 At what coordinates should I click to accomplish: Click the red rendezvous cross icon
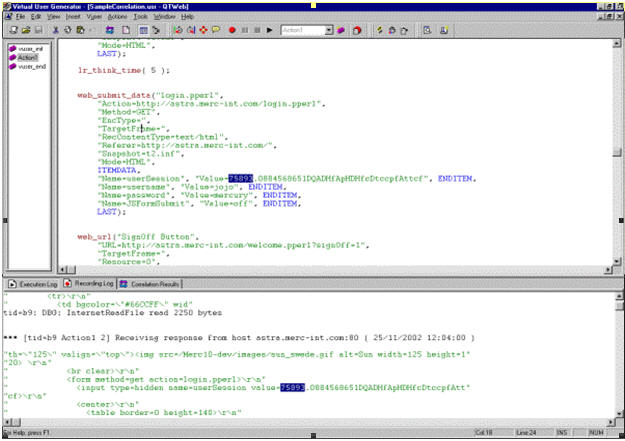tap(204, 30)
